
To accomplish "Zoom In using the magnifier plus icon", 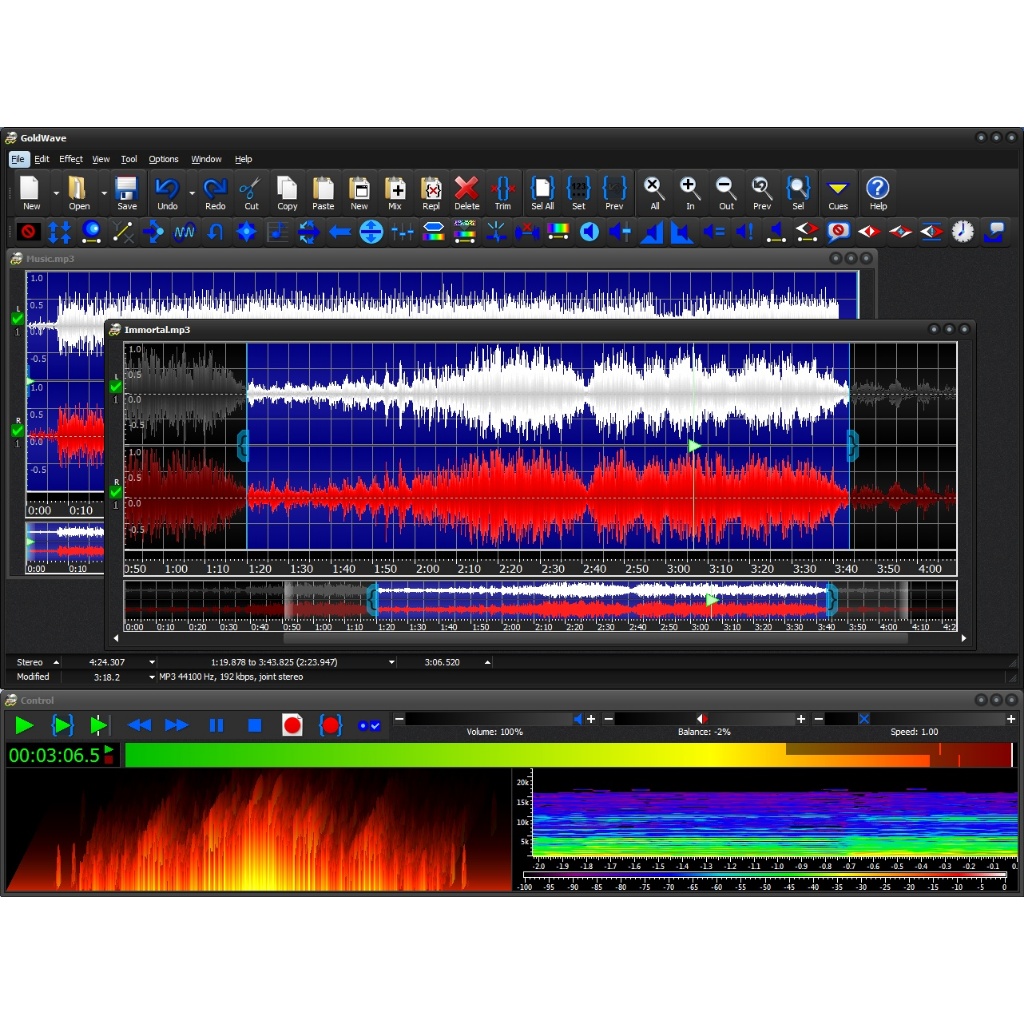I will 689,192.
